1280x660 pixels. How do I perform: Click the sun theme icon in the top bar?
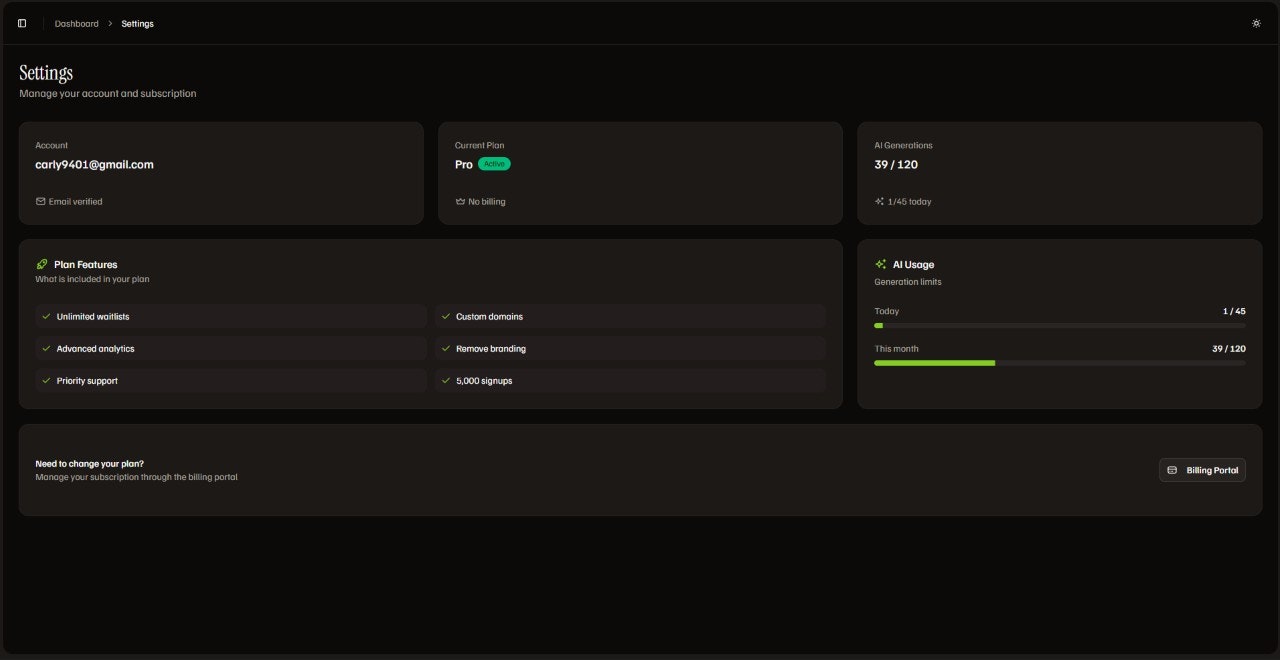(x=1256, y=22)
